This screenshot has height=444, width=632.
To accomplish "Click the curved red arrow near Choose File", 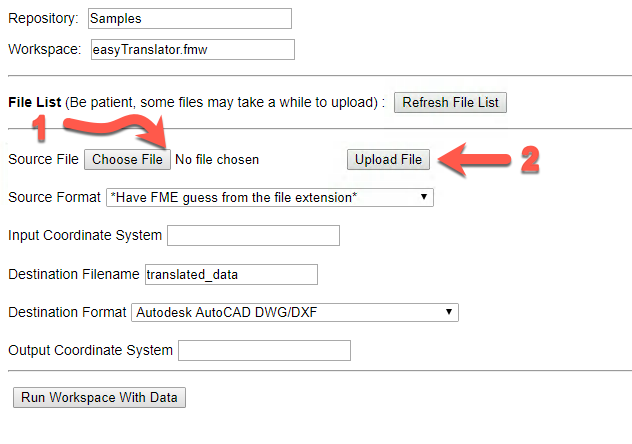I will (115, 131).
